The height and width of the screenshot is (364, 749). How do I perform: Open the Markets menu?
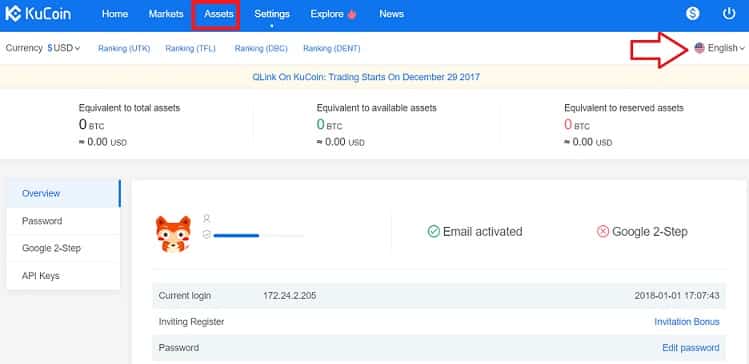pos(166,14)
